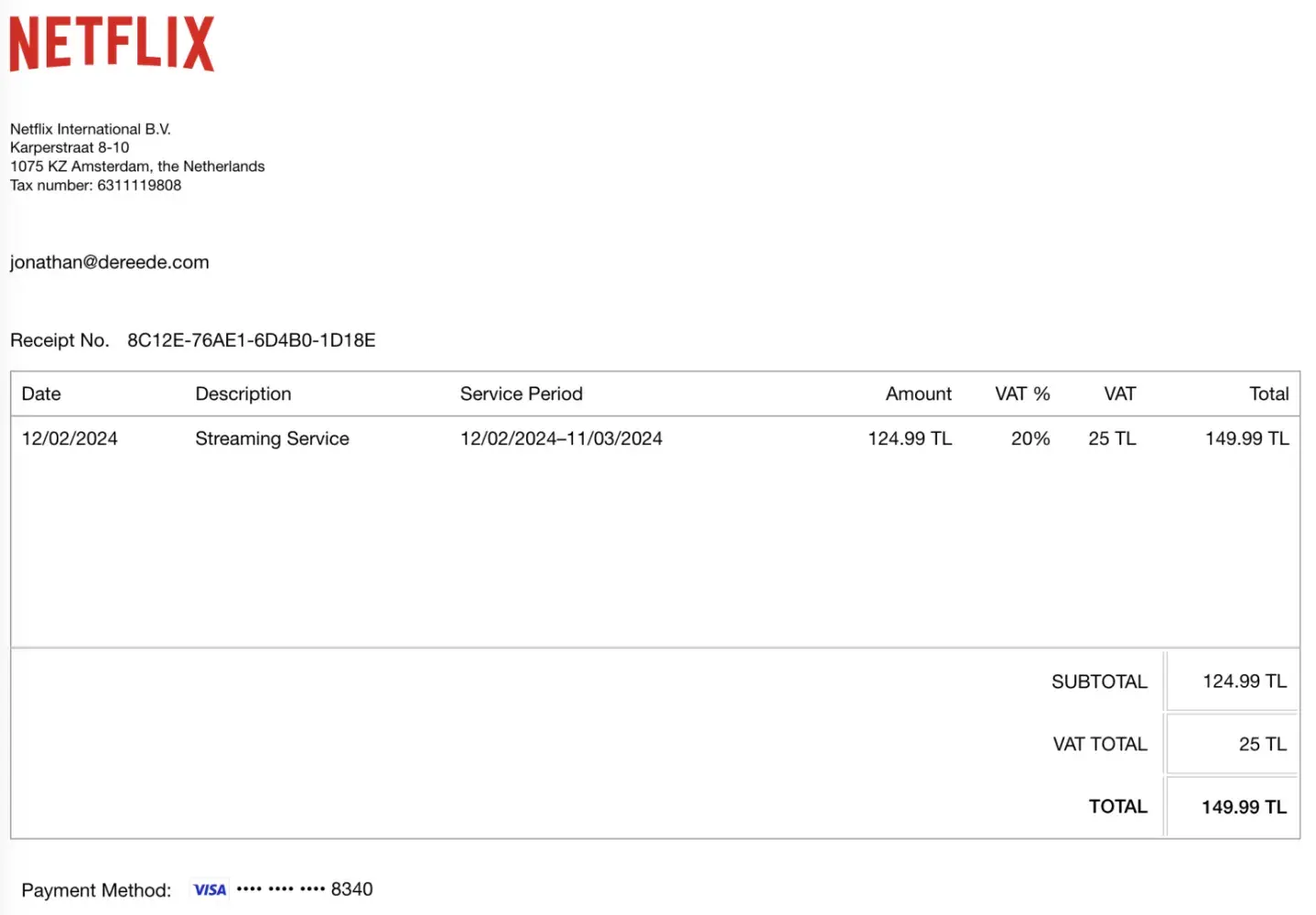
Task: Click the Date column header
Action: click(x=41, y=393)
